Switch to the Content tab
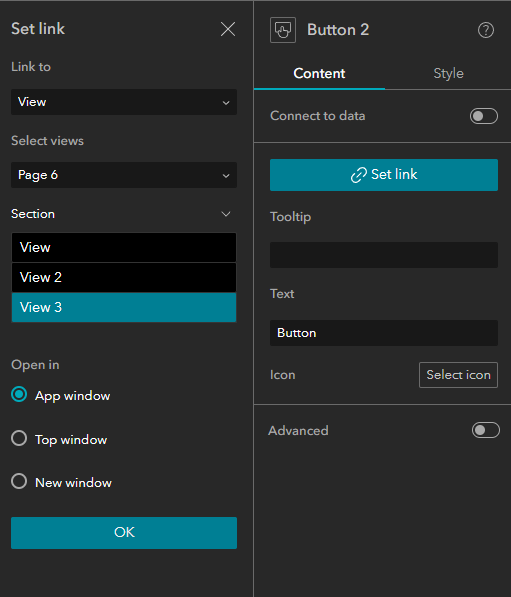This screenshot has width=511, height=597. click(319, 73)
